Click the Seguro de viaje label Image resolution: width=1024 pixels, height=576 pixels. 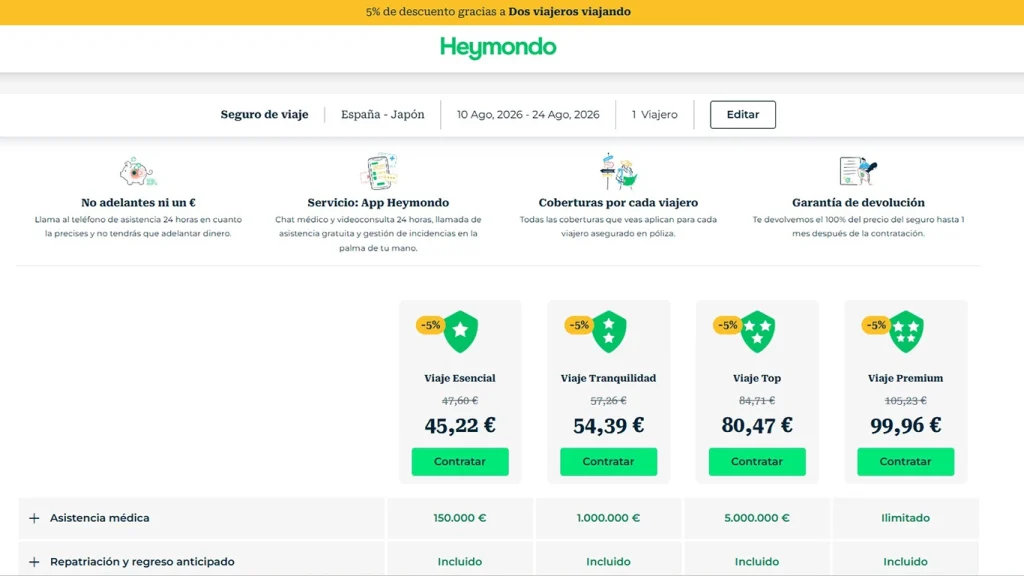tap(264, 114)
